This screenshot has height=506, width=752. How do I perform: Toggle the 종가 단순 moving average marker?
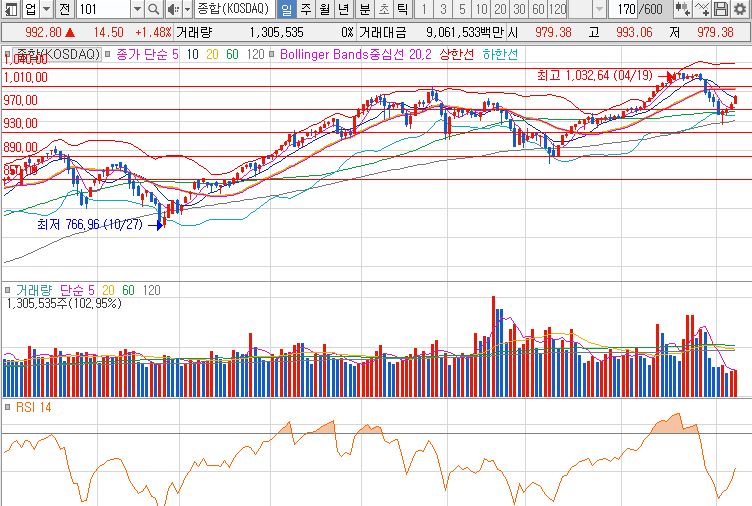pyautogui.click(x=108, y=54)
